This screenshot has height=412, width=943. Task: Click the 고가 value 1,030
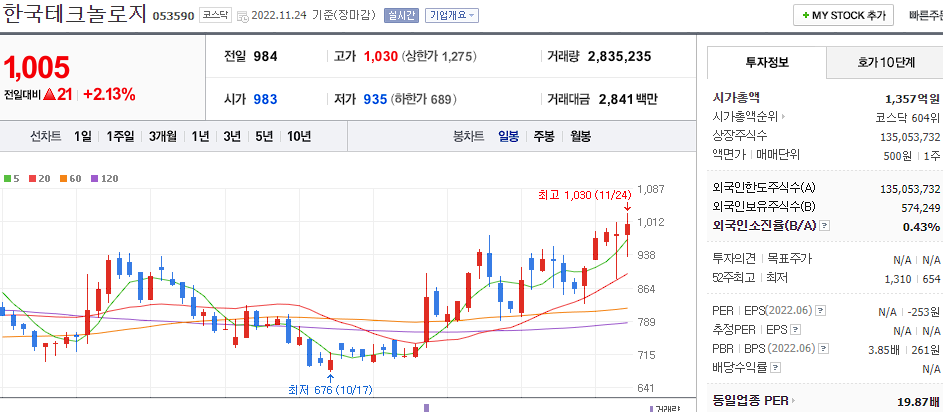click(x=381, y=57)
